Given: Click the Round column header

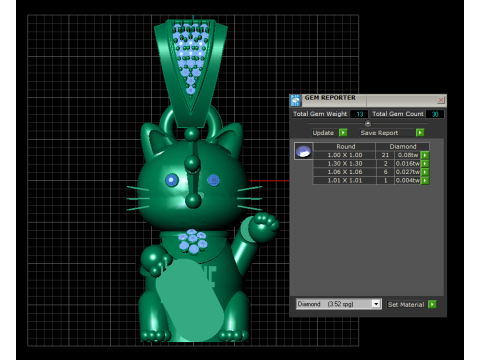Looking at the screenshot, I should tap(345, 147).
